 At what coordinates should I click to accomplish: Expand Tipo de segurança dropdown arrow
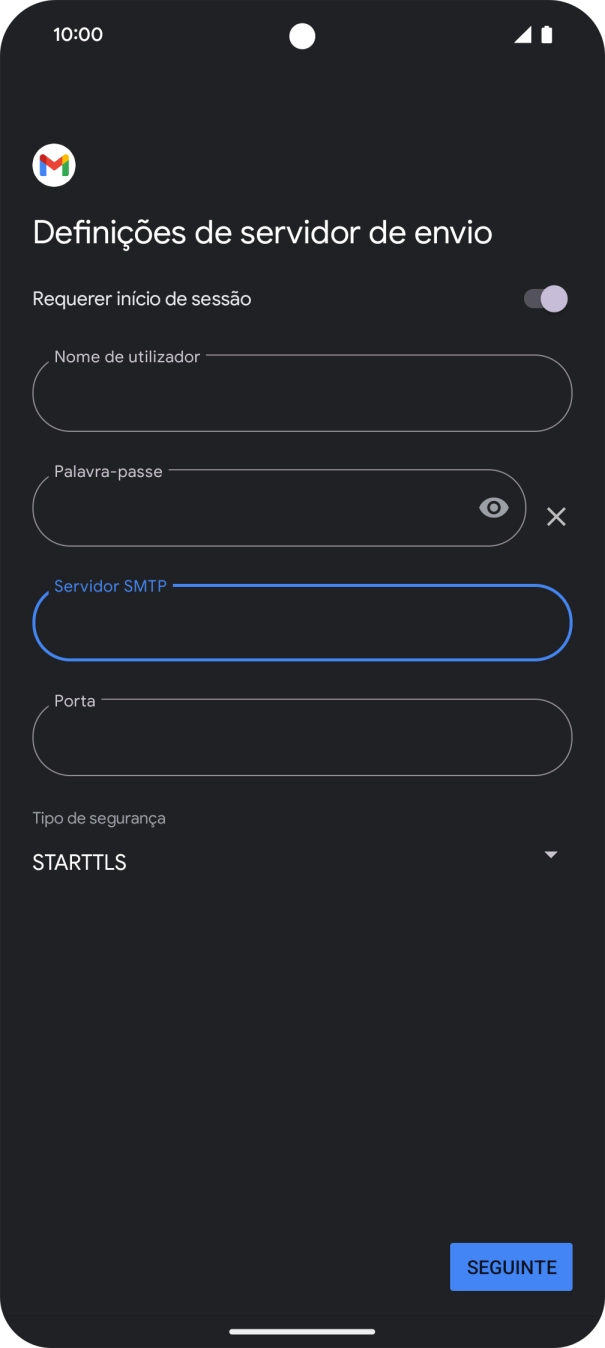point(550,855)
